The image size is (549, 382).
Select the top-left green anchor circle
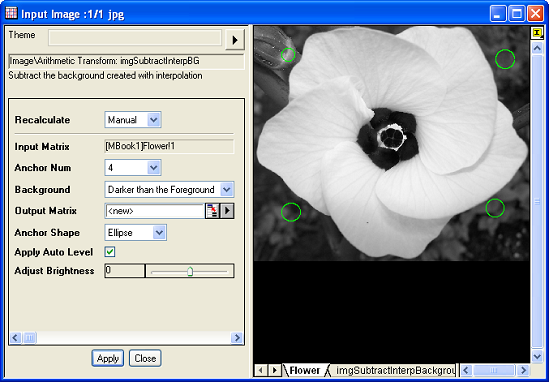(288, 55)
